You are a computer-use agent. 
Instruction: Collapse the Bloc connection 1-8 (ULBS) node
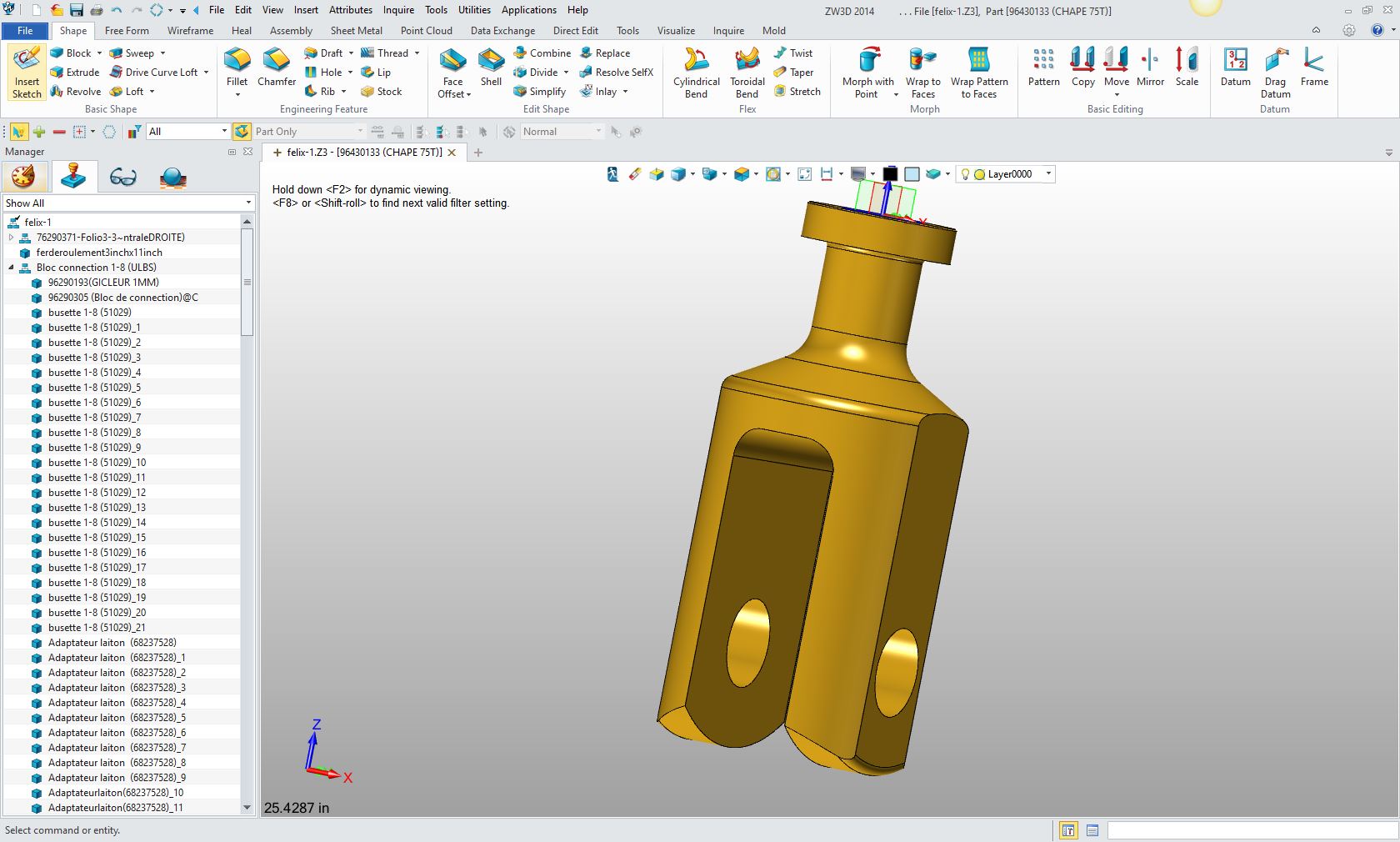(12, 268)
